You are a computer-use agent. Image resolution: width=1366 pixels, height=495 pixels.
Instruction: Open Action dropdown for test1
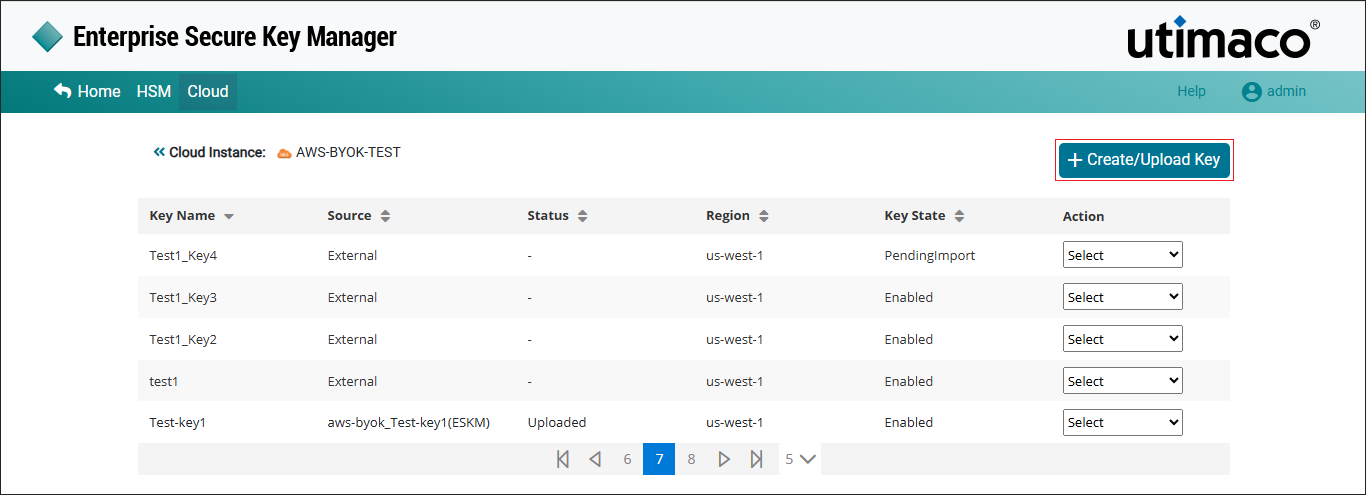pyautogui.click(x=1122, y=381)
